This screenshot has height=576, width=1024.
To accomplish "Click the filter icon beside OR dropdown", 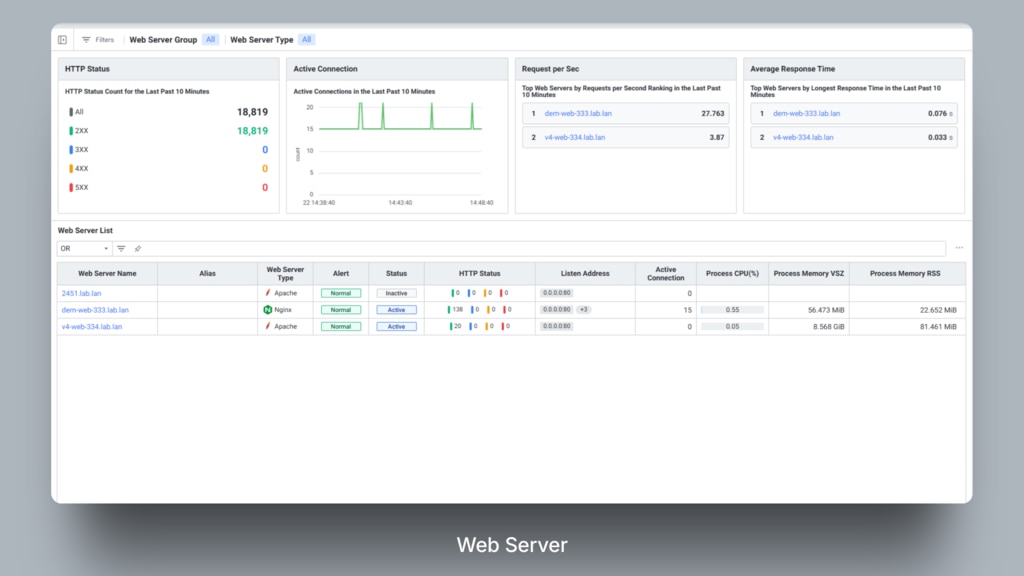I will 121,248.
